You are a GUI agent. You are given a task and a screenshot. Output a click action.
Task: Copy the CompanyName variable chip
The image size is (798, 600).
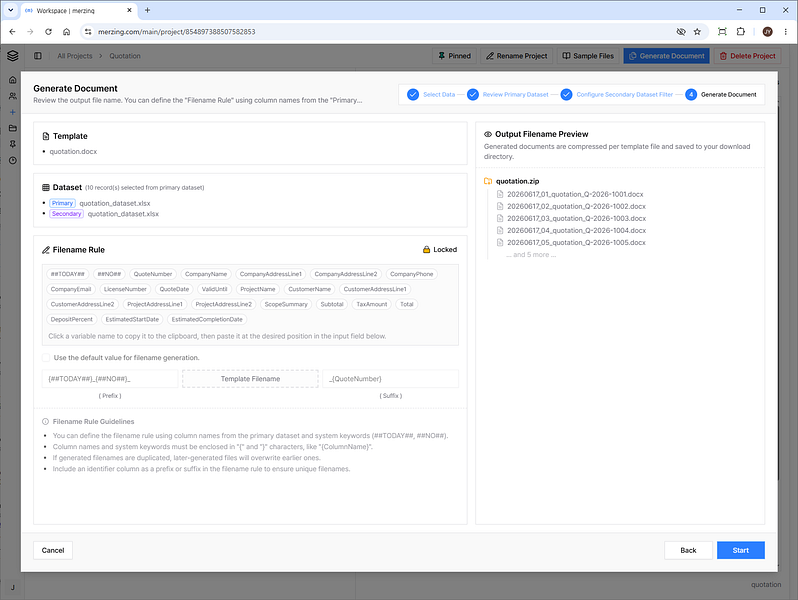click(x=206, y=274)
